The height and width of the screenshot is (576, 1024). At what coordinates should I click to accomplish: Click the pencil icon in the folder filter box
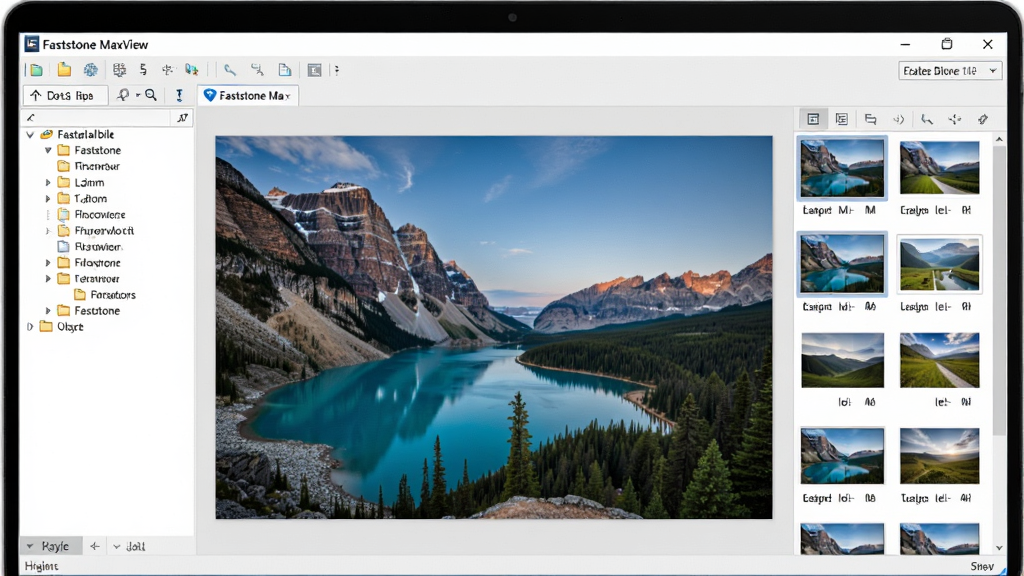coord(31,118)
